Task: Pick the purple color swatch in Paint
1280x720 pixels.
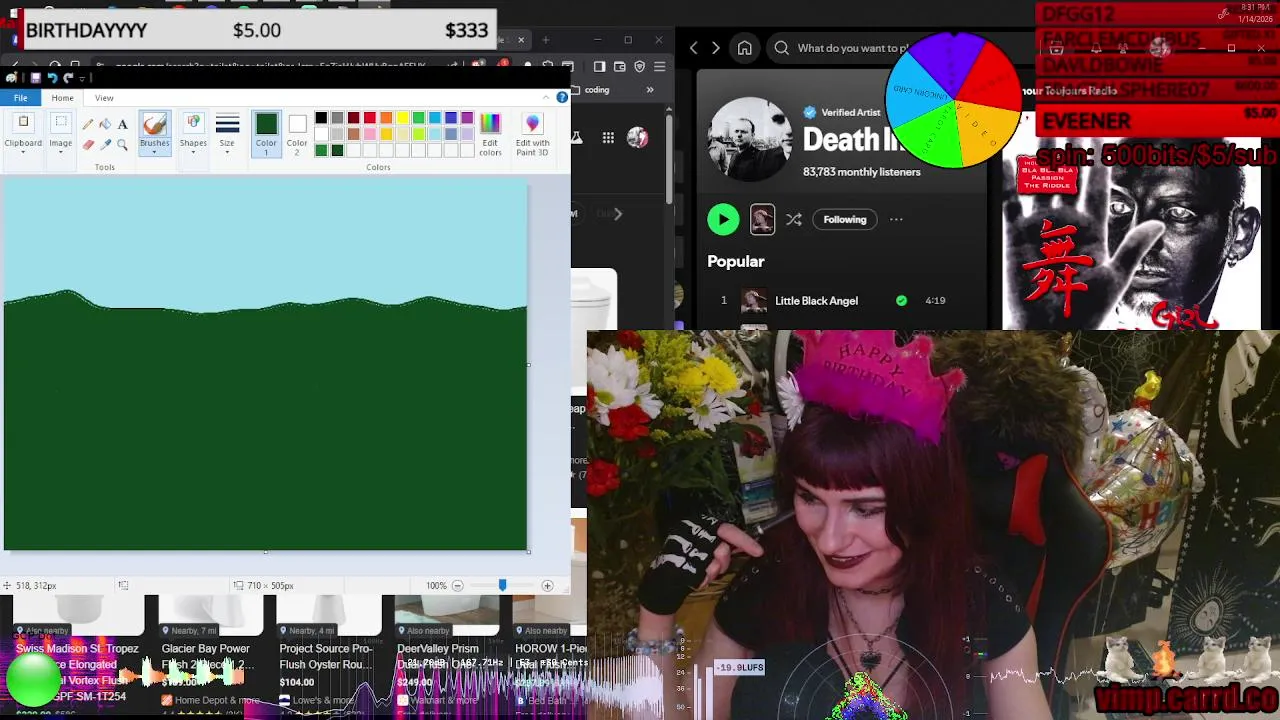Action: 467,118
